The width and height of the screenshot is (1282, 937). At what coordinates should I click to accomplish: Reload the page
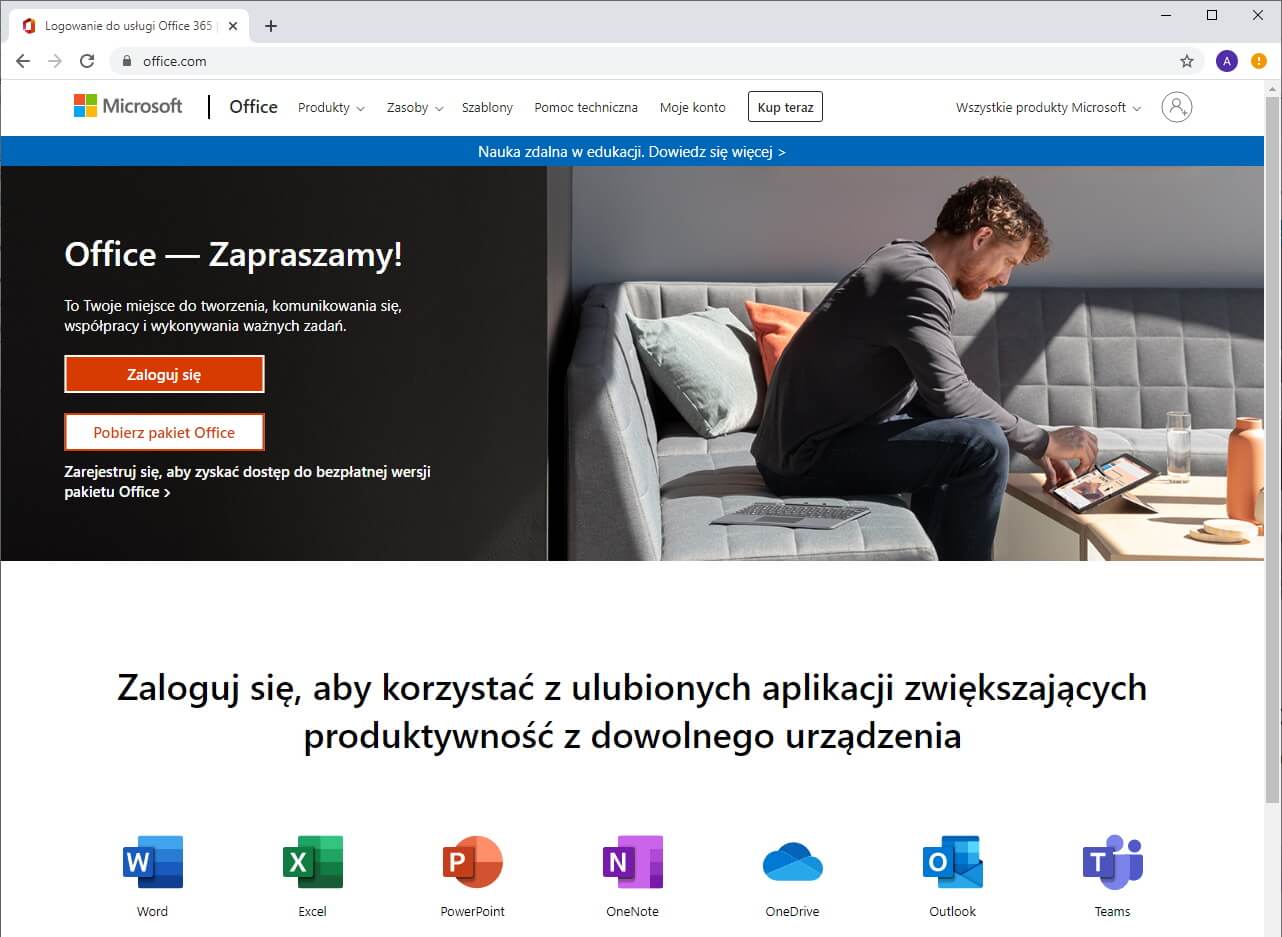[87, 61]
